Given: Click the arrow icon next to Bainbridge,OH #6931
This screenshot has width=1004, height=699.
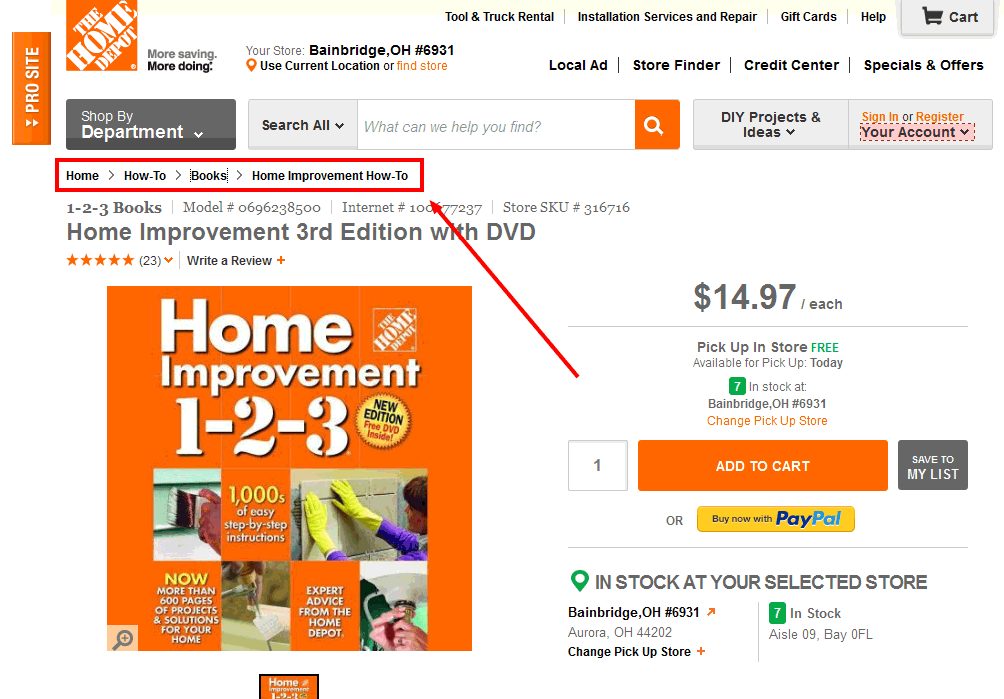Looking at the screenshot, I should pyautogui.click(x=711, y=612).
